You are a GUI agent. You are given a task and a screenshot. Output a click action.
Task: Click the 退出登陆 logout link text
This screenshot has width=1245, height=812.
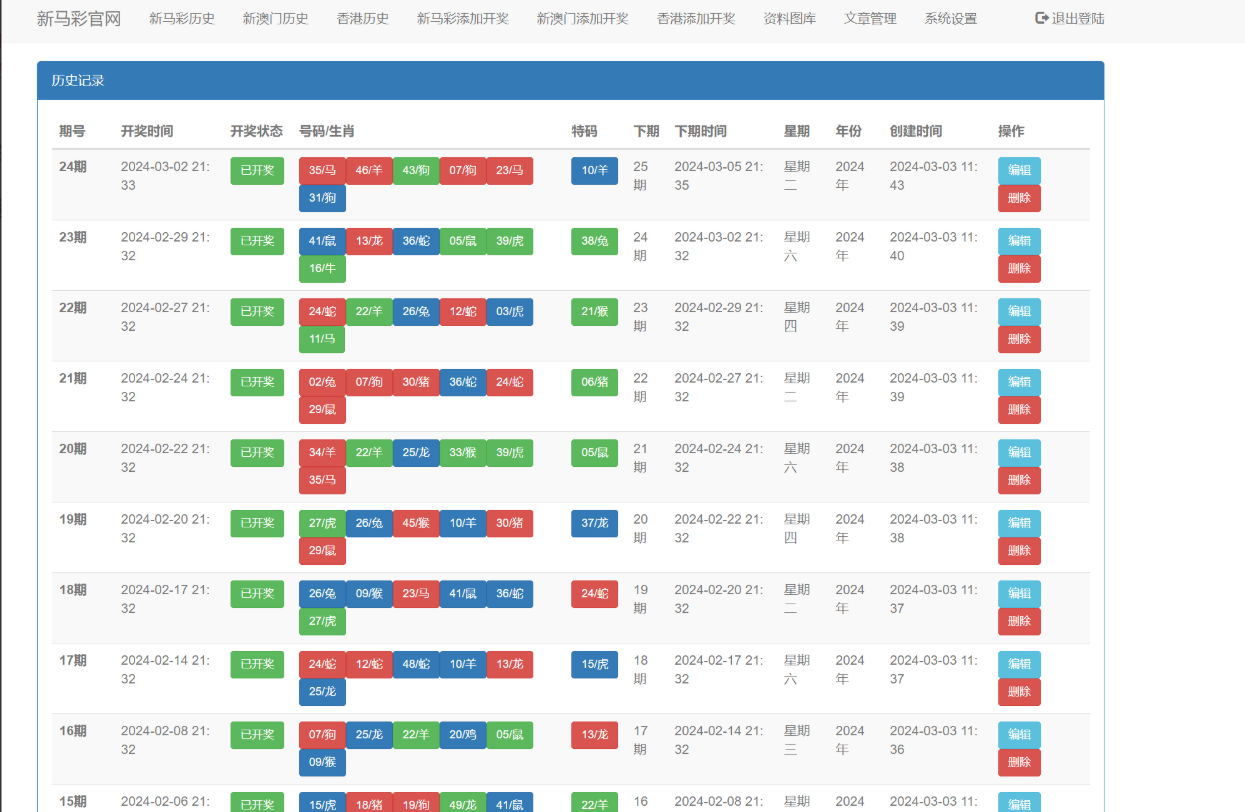pos(1078,18)
